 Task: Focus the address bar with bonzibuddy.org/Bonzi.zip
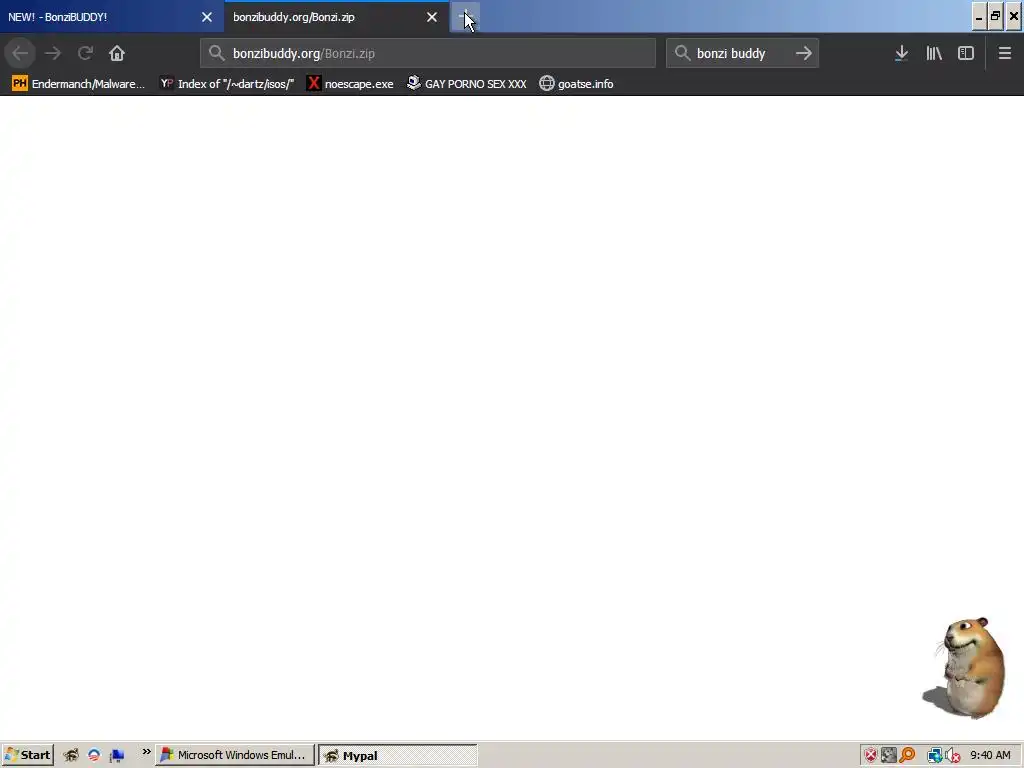tap(428, 54)
